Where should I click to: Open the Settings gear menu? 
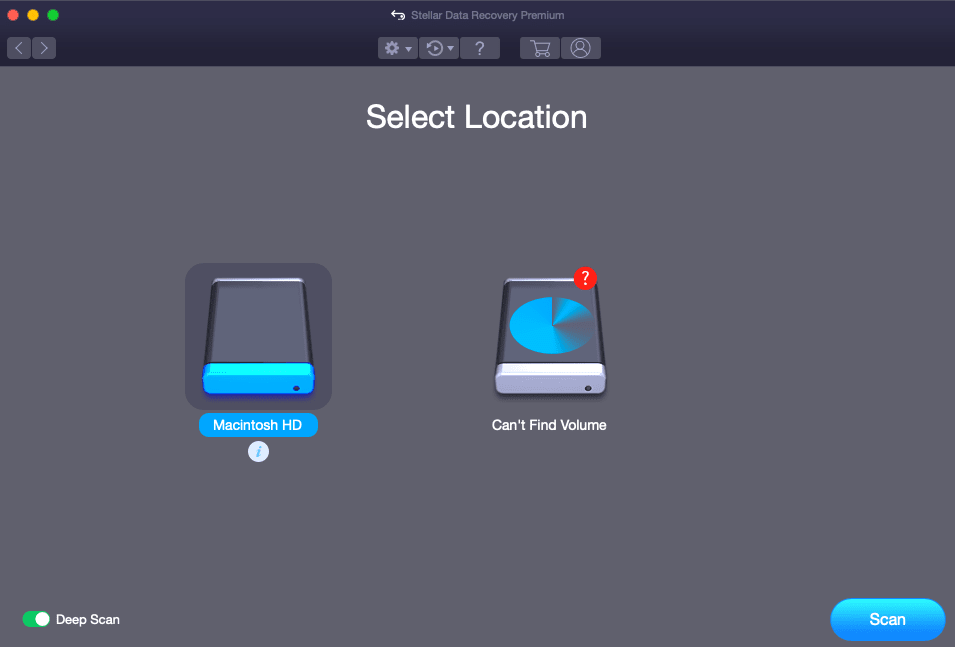click(x=392, y=48)
